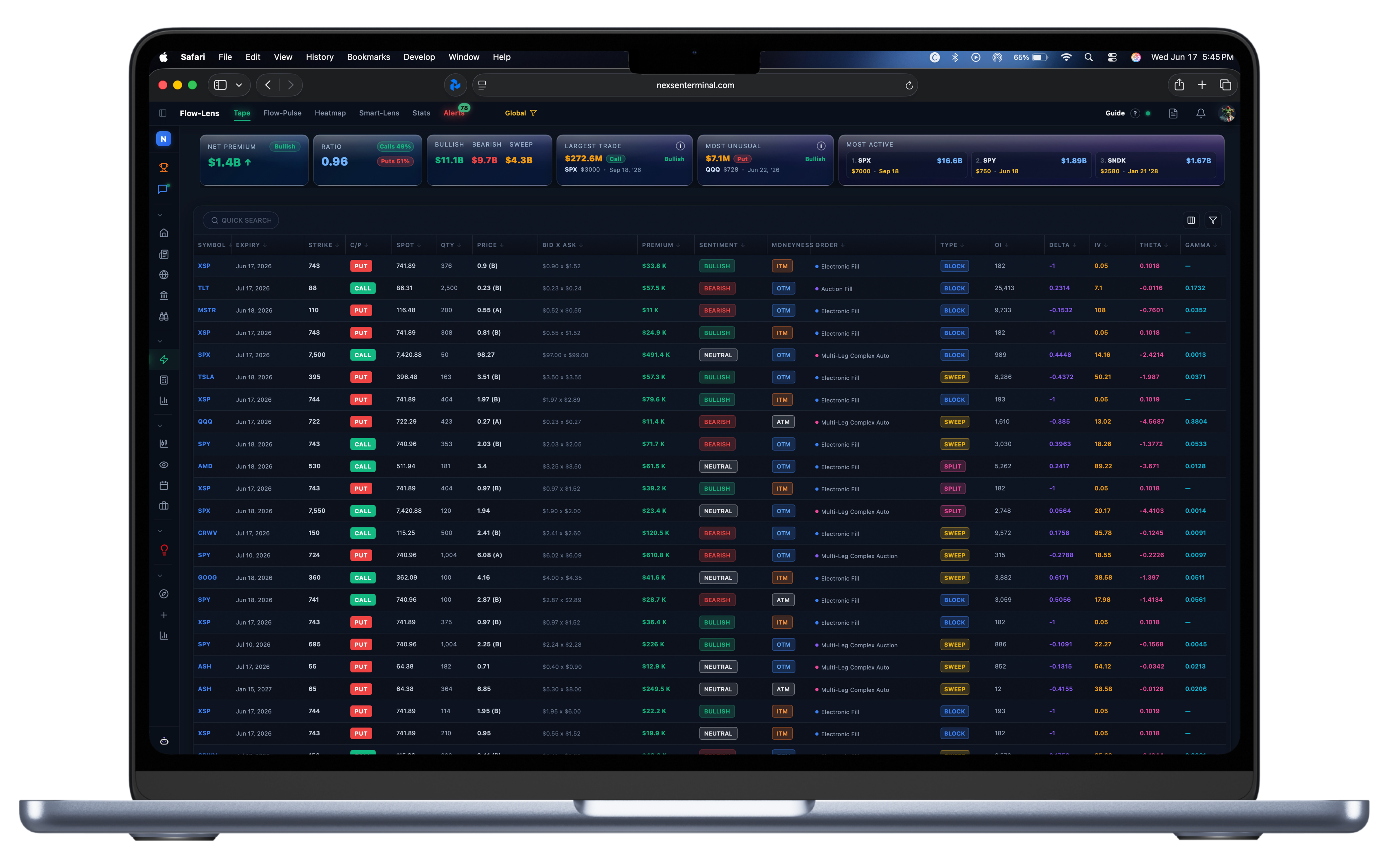Click the blue extension icon beside address bar
1389x868 pixels.
coord(455,85)
